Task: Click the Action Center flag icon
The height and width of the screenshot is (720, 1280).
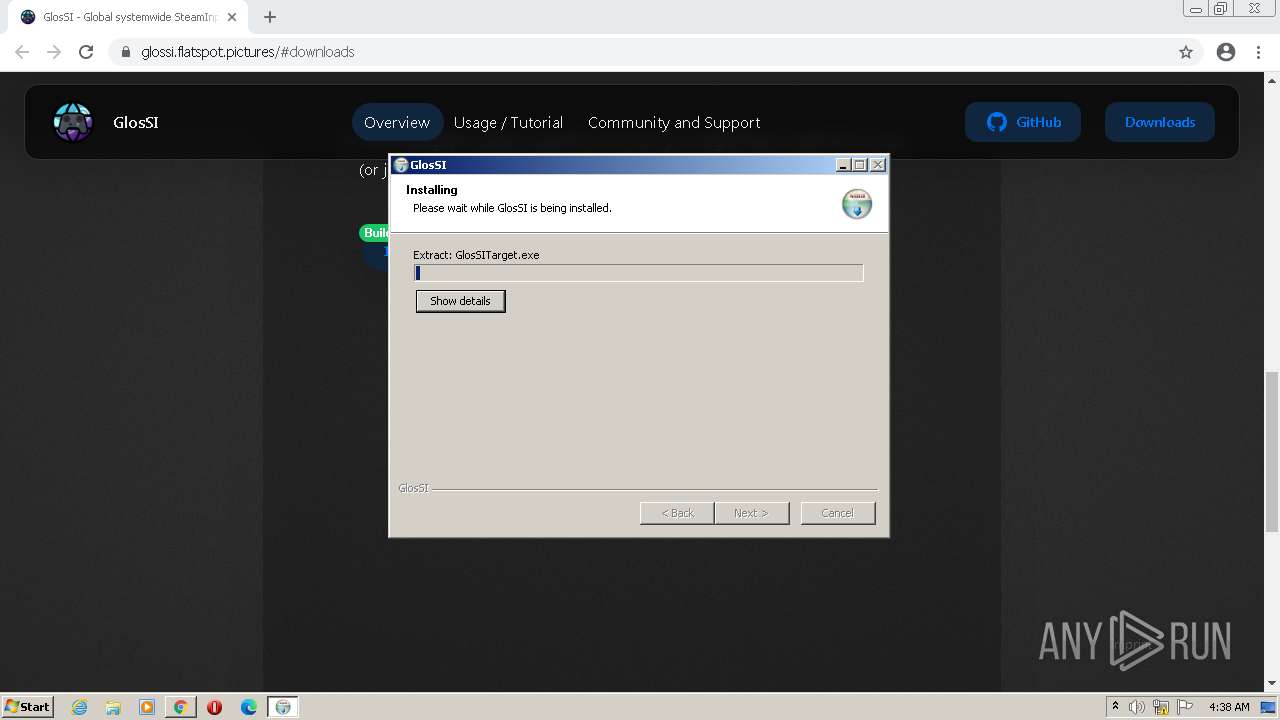Action: pos(1185,707)
